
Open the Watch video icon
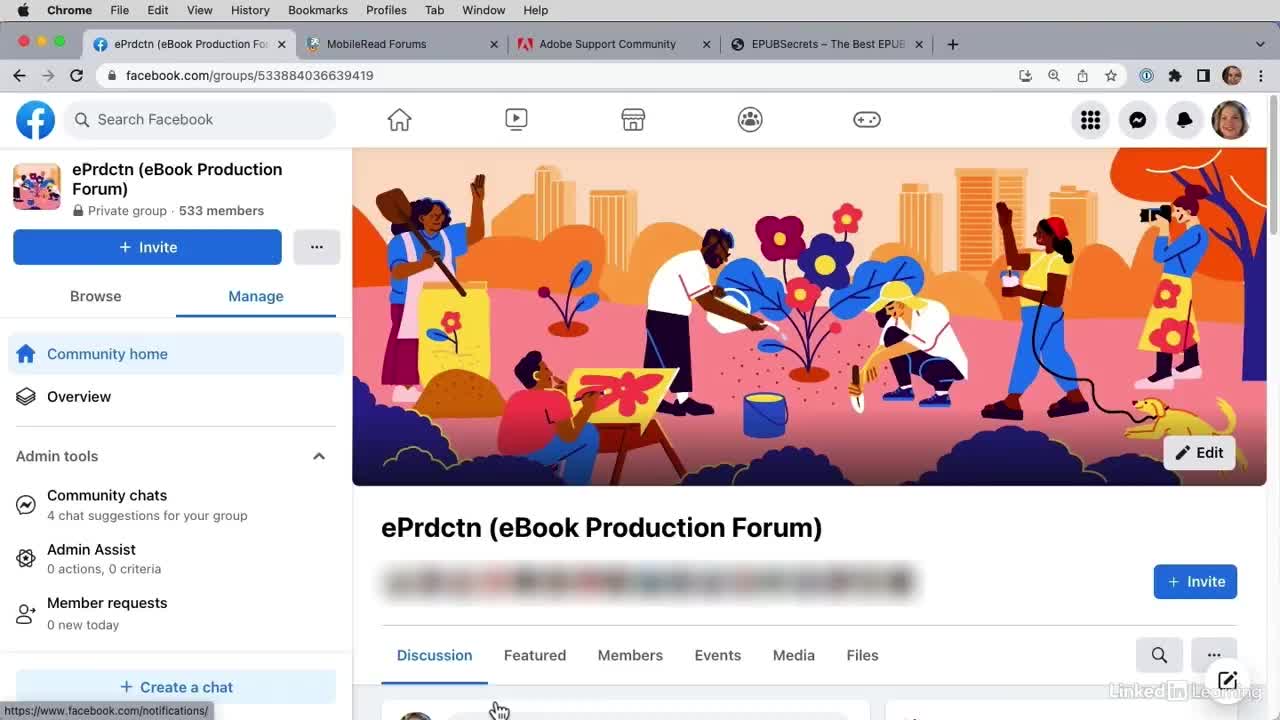pyautogui.click(x=516, y=120)
